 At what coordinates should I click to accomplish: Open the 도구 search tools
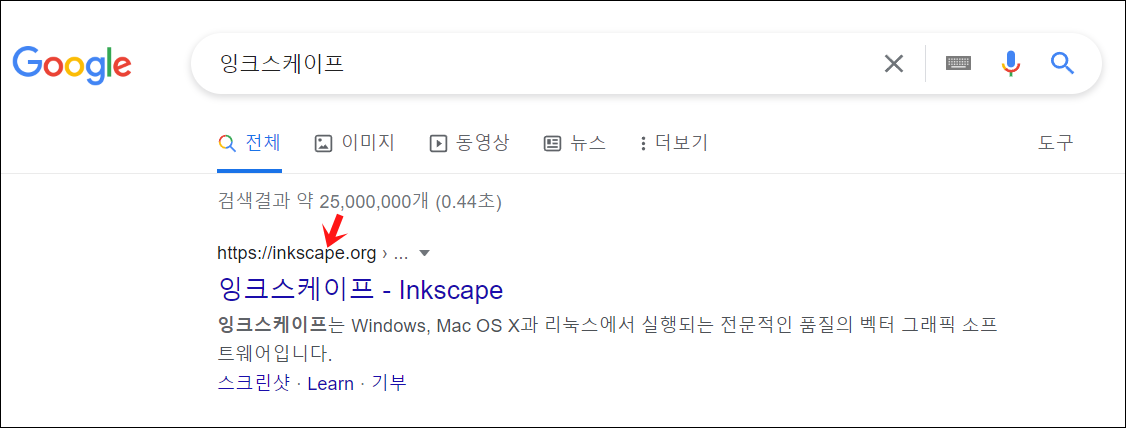click(1056, 143)
